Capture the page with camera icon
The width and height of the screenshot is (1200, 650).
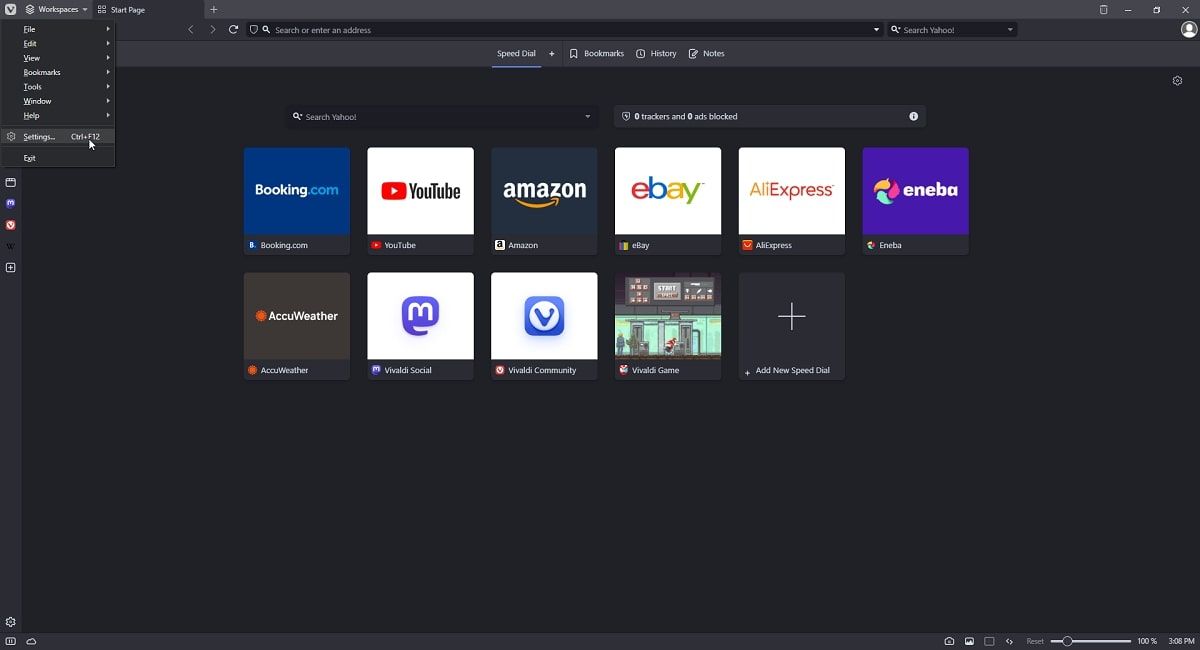tap(949, 641)
